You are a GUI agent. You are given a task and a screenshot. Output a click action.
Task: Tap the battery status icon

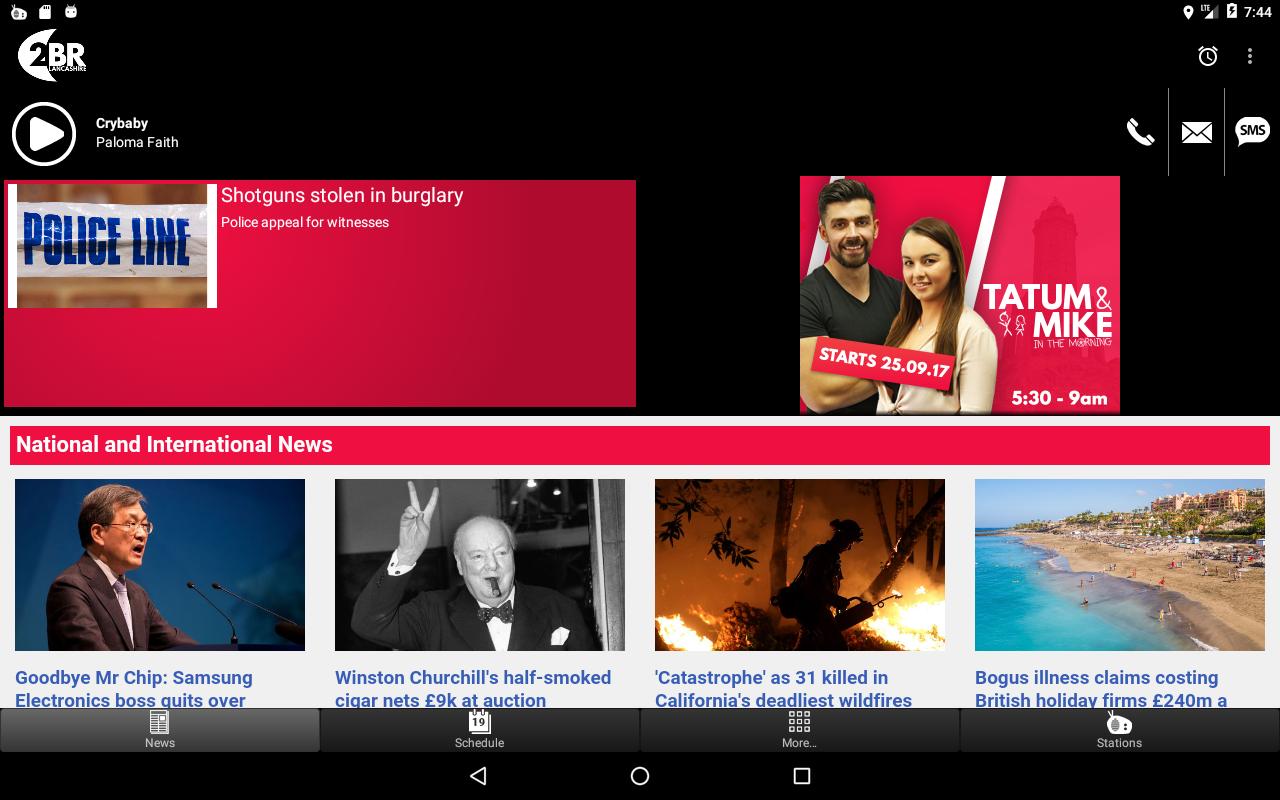coord(1232,12)
